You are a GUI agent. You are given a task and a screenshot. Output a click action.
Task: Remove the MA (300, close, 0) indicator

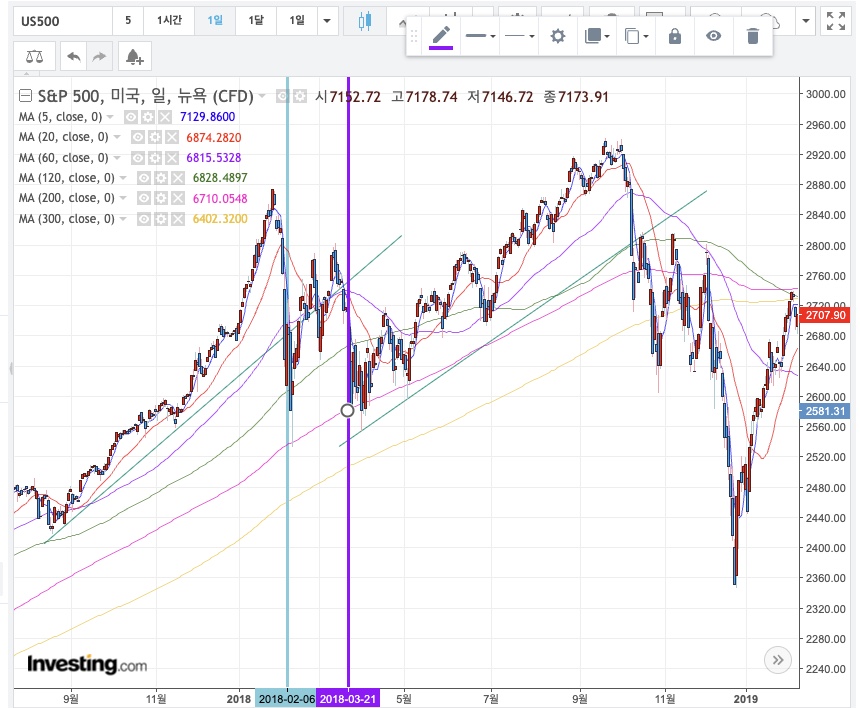pyautogui.click(x=178, y=219)
